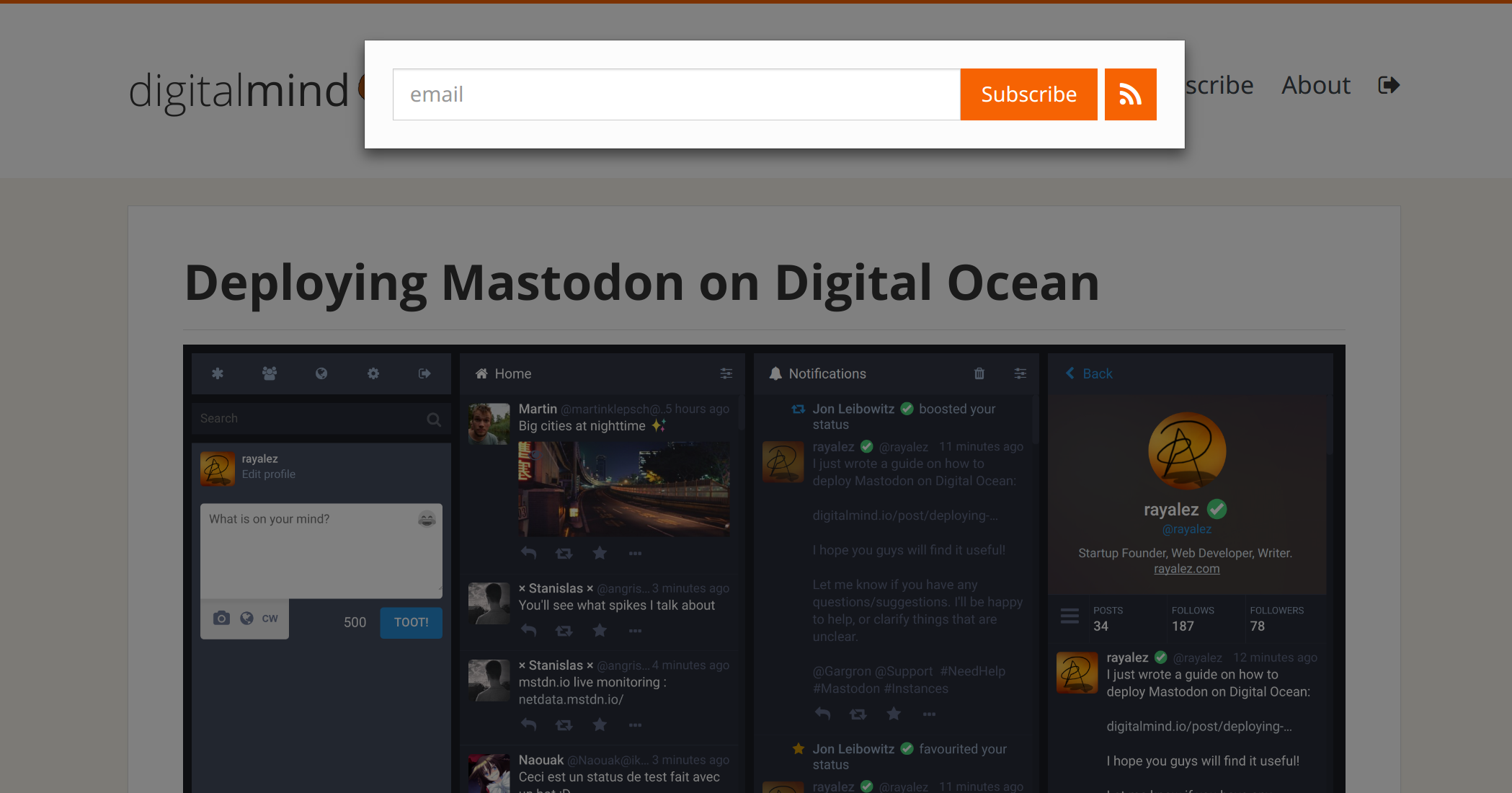
Task: Click the emoji face in the compose box
Action: pos(427,519)
